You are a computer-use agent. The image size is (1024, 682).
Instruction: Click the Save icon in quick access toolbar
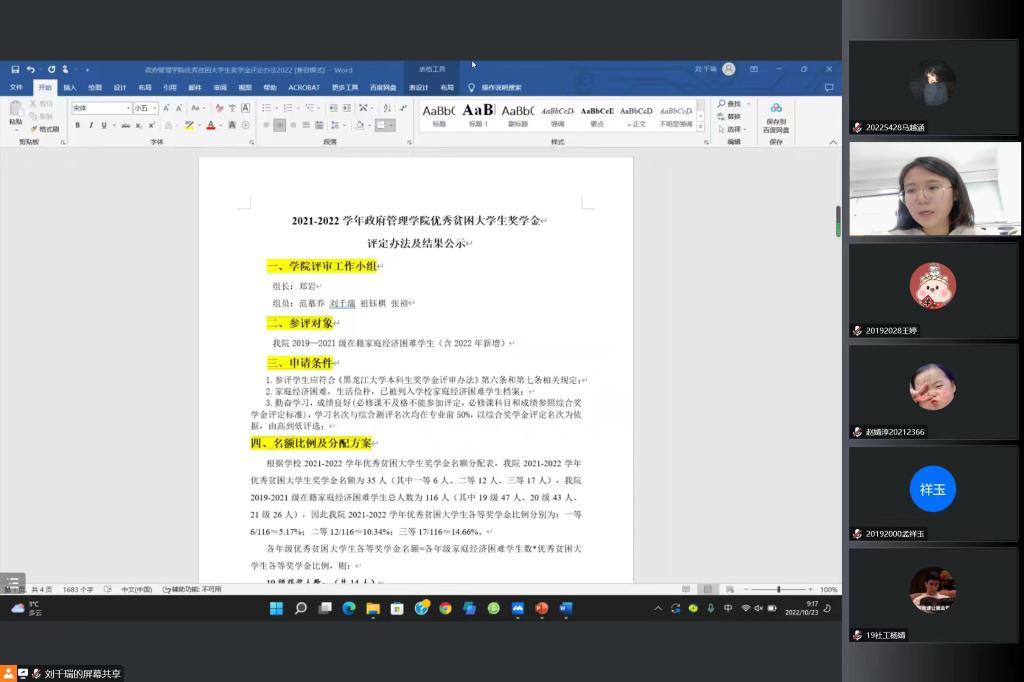pyautogui.click(x=15, y=70)
